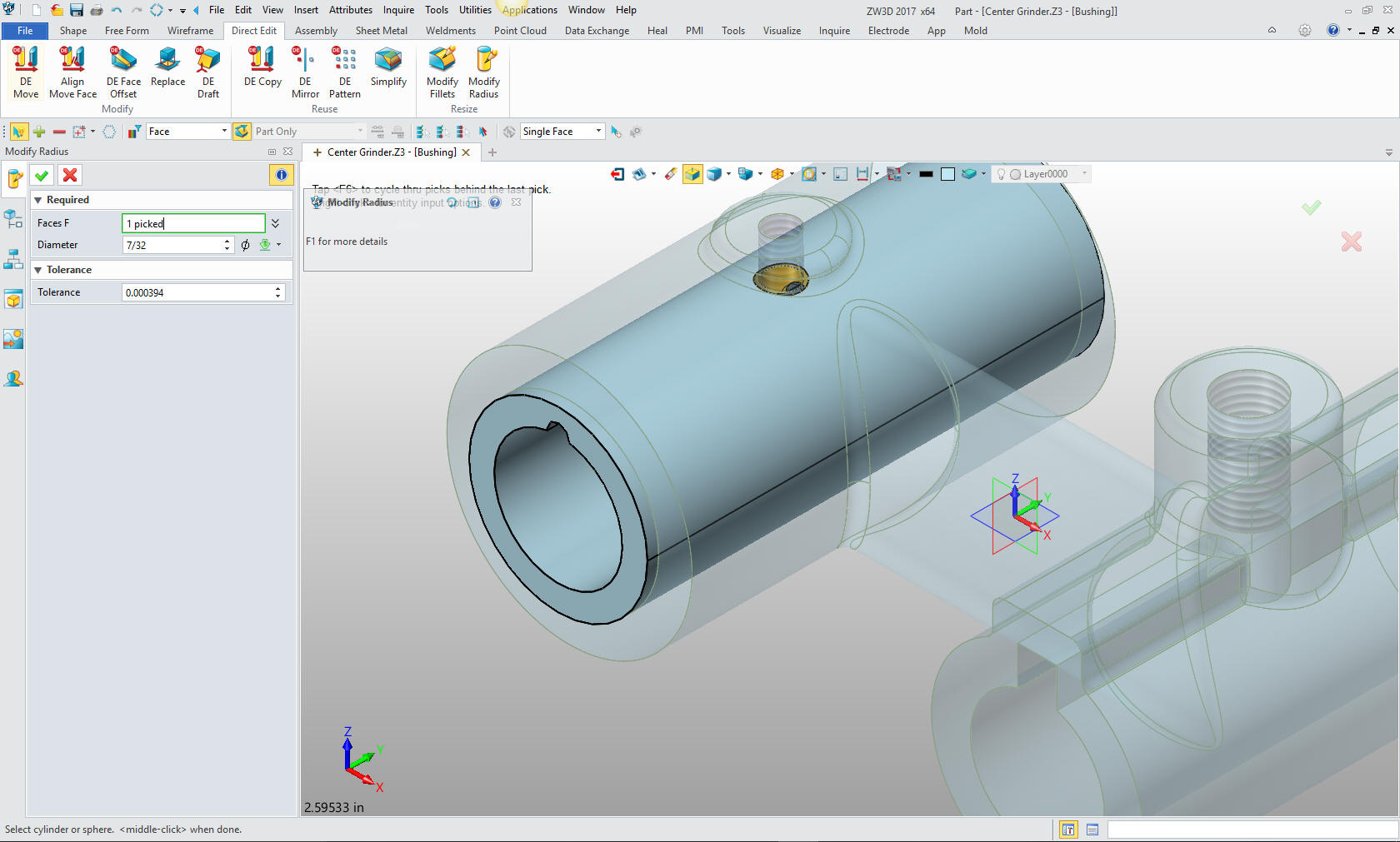The height and width of the screenshot is (842, 1400).
Task: Click the light blue face color swatch
Action: click(x=947, y=174)
